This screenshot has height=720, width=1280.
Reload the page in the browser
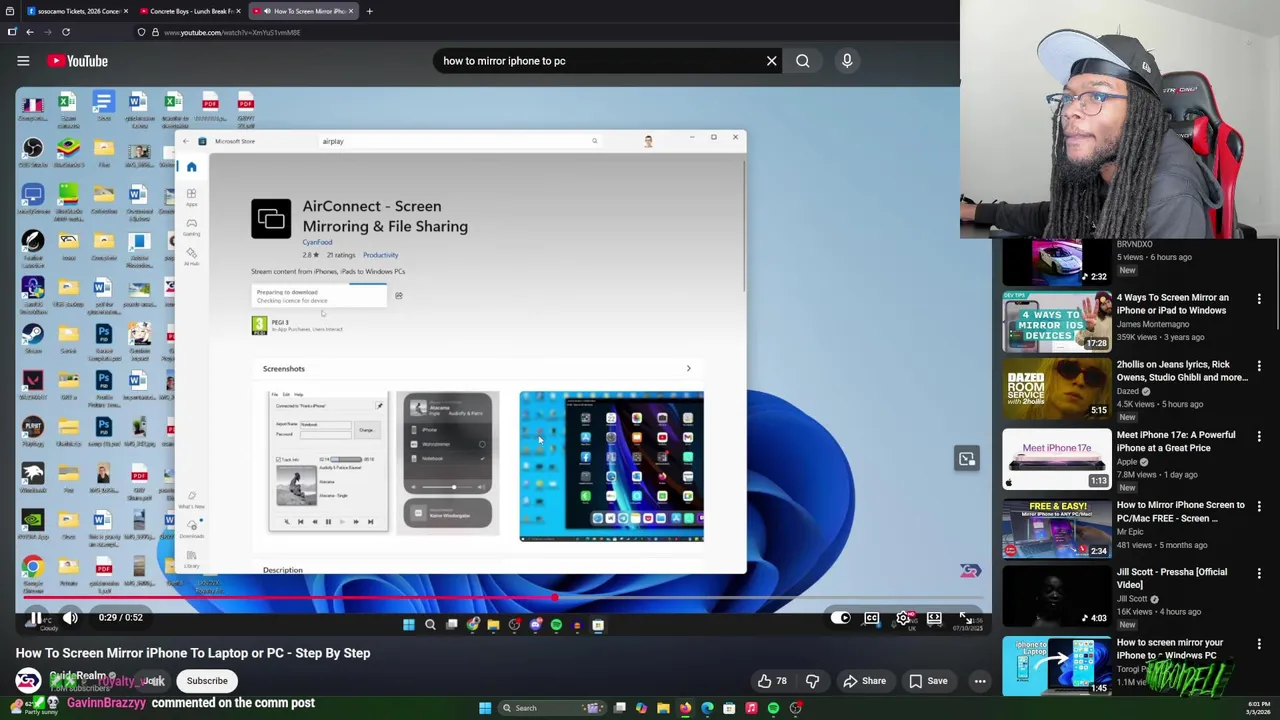tap(66, 32)
